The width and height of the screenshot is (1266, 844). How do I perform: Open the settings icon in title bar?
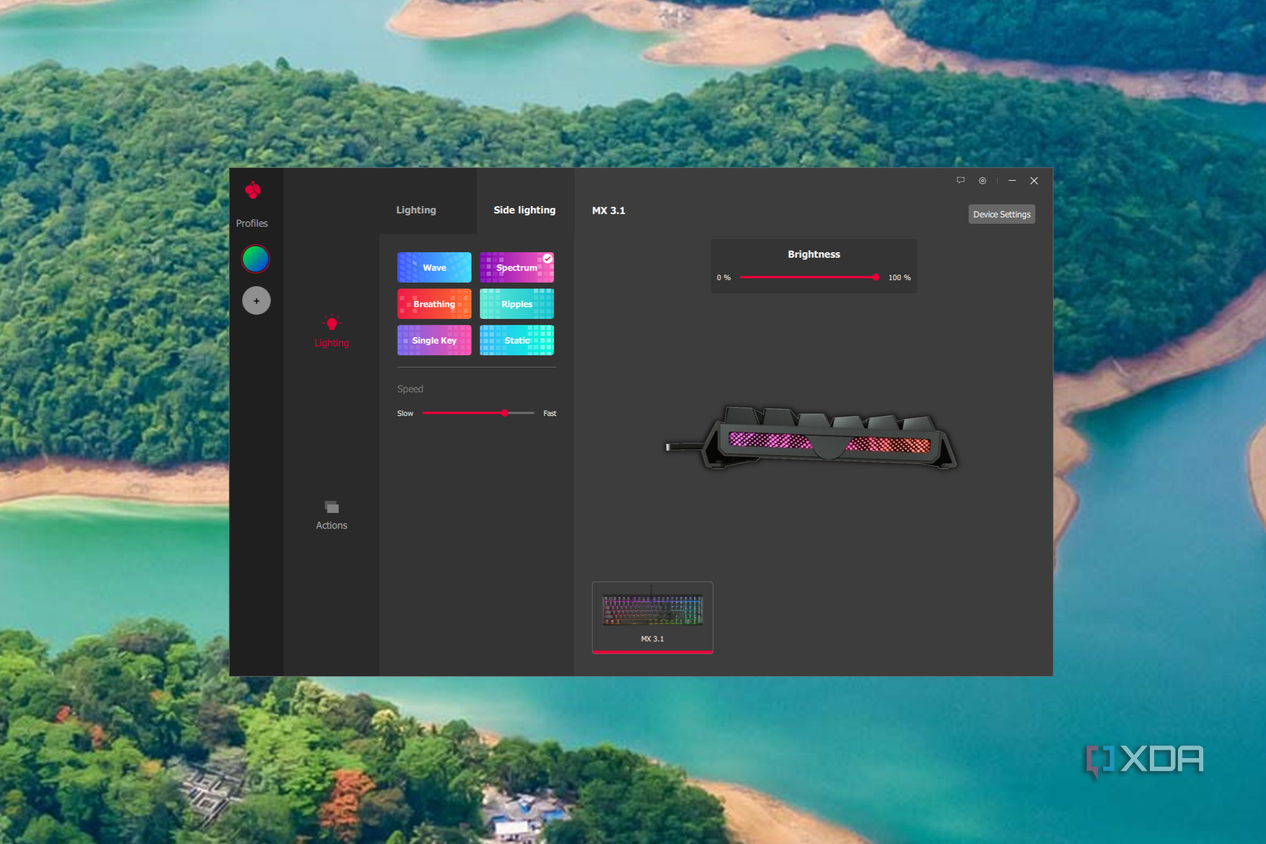pyautogui.click(x=983, y=181)
